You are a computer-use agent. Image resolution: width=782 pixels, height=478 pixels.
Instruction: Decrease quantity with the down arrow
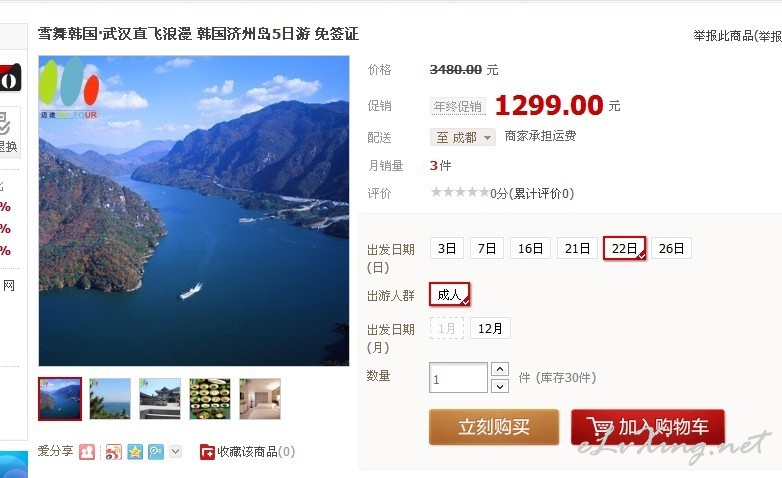pos(500,386)
